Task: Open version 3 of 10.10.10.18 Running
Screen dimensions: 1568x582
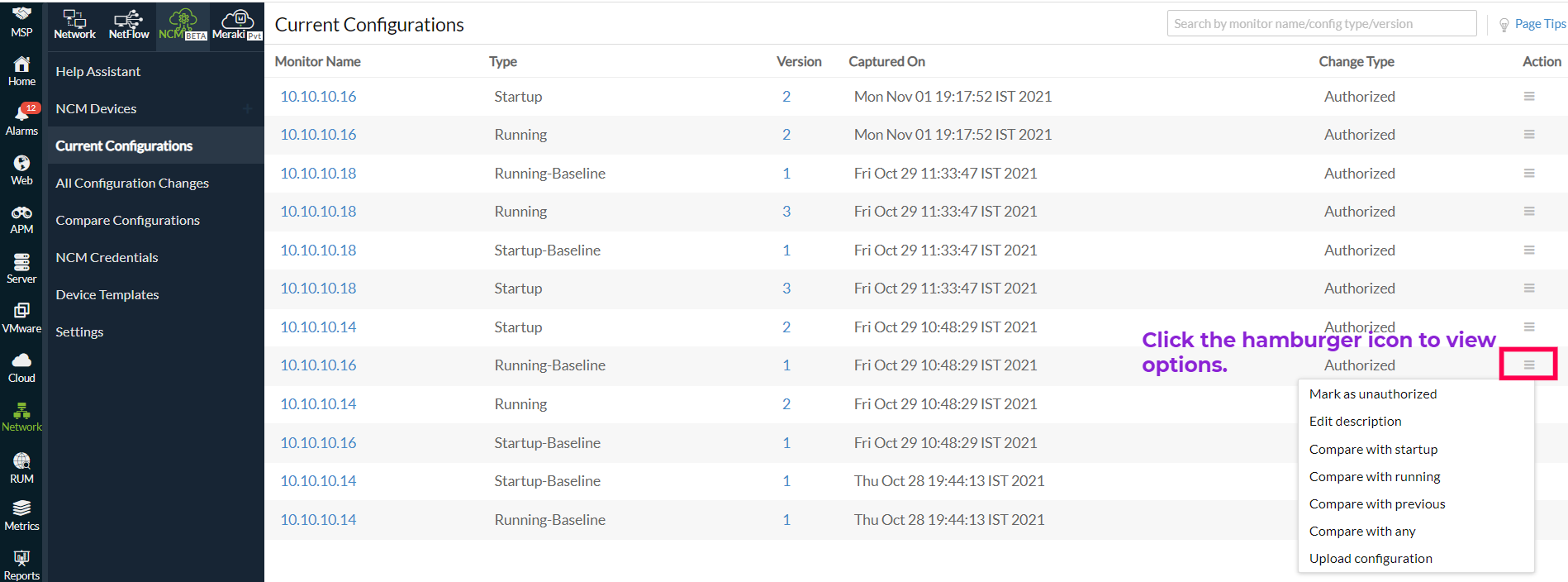Action: pos(786,211)
